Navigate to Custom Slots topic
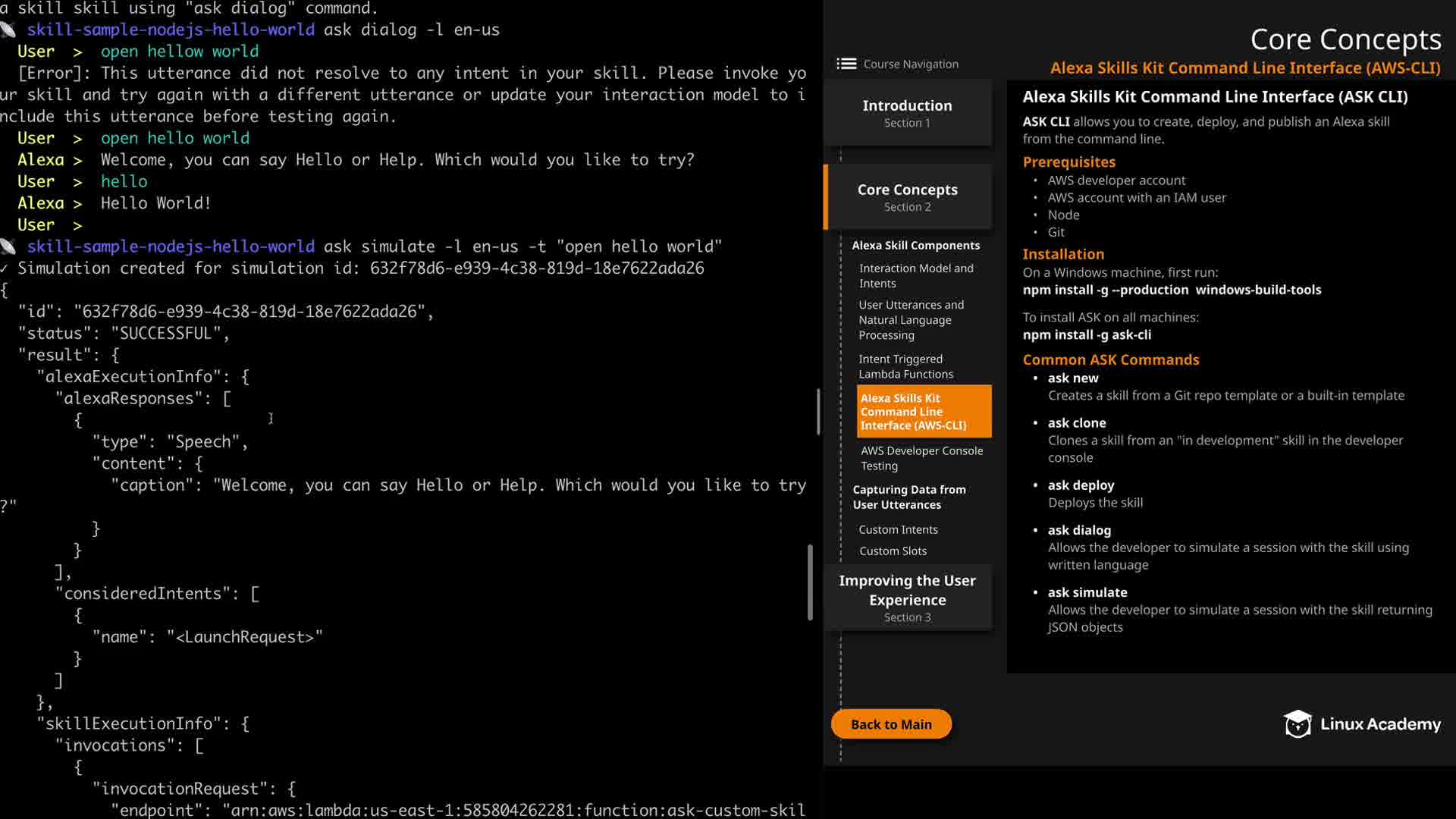The image size is (1456, 819). pos(893,551)
